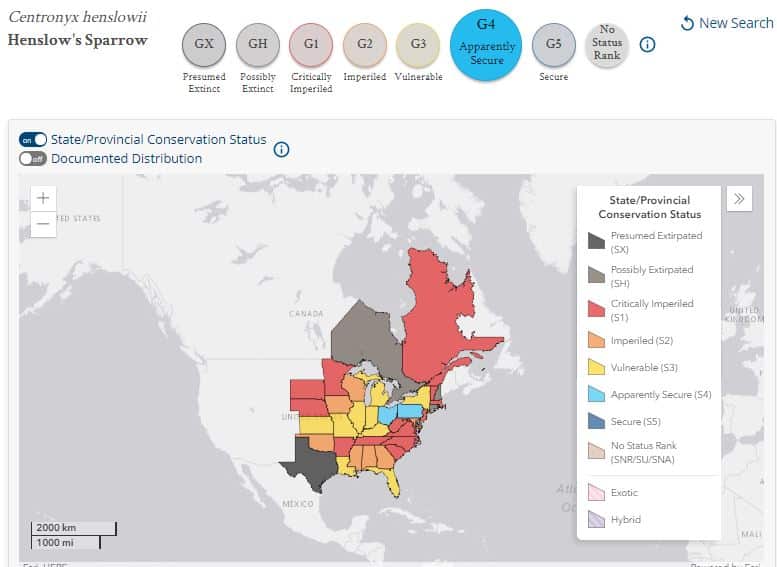This screenshot has height=567, width=777.
Task: Turn on Documented Distribution toggle
Action: 33,159
